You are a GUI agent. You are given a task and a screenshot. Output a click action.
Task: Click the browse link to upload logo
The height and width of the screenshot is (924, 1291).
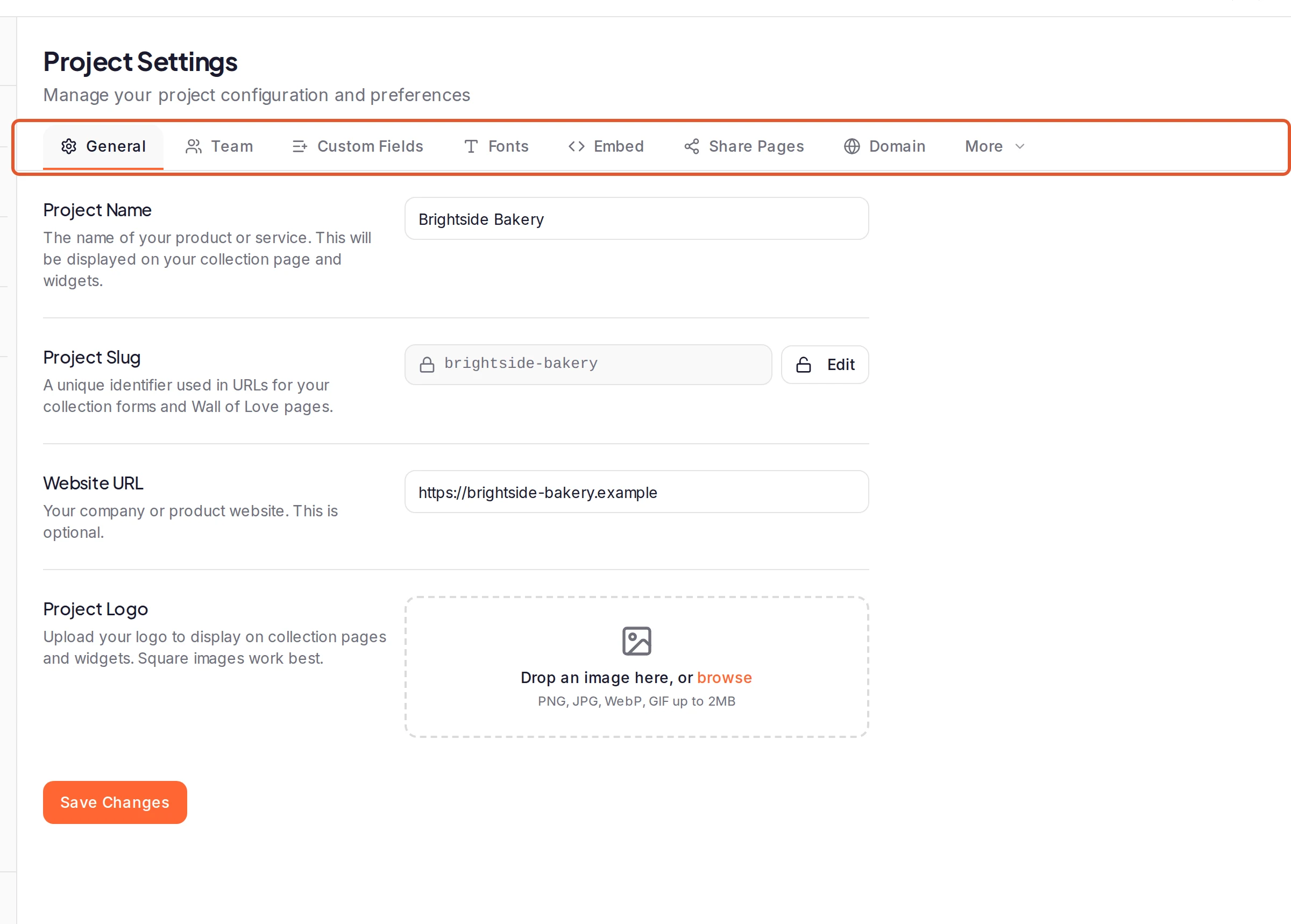click(x=724, y=677)
